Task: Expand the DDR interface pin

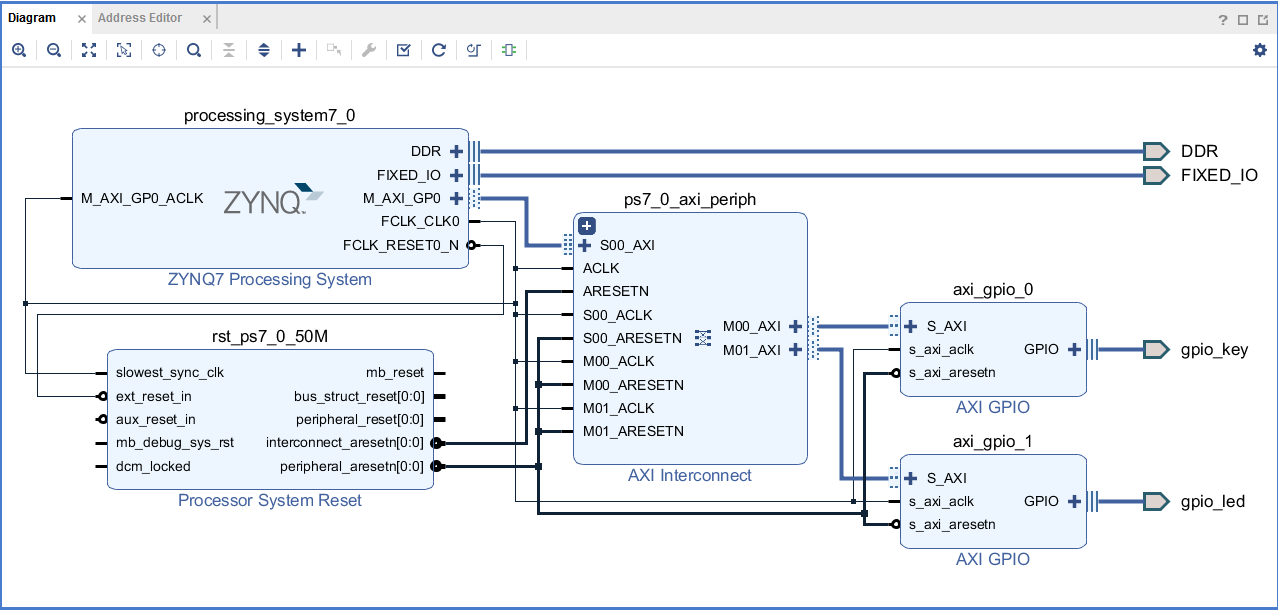Action: (456, 151)
